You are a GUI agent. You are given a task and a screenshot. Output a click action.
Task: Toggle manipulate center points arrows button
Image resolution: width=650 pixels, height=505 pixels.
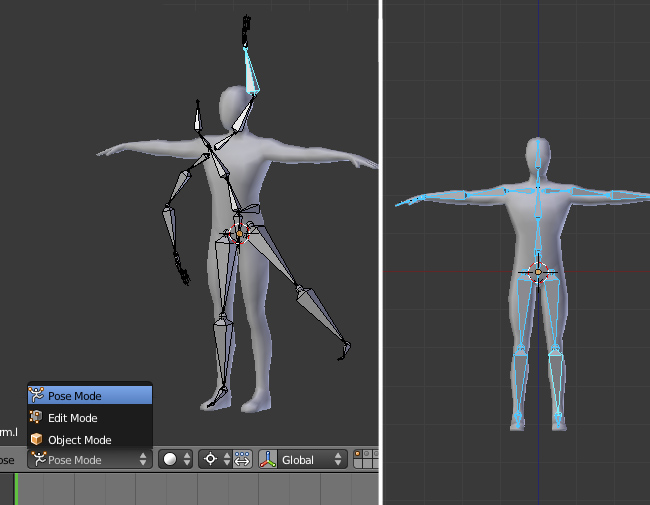[243, 459]
